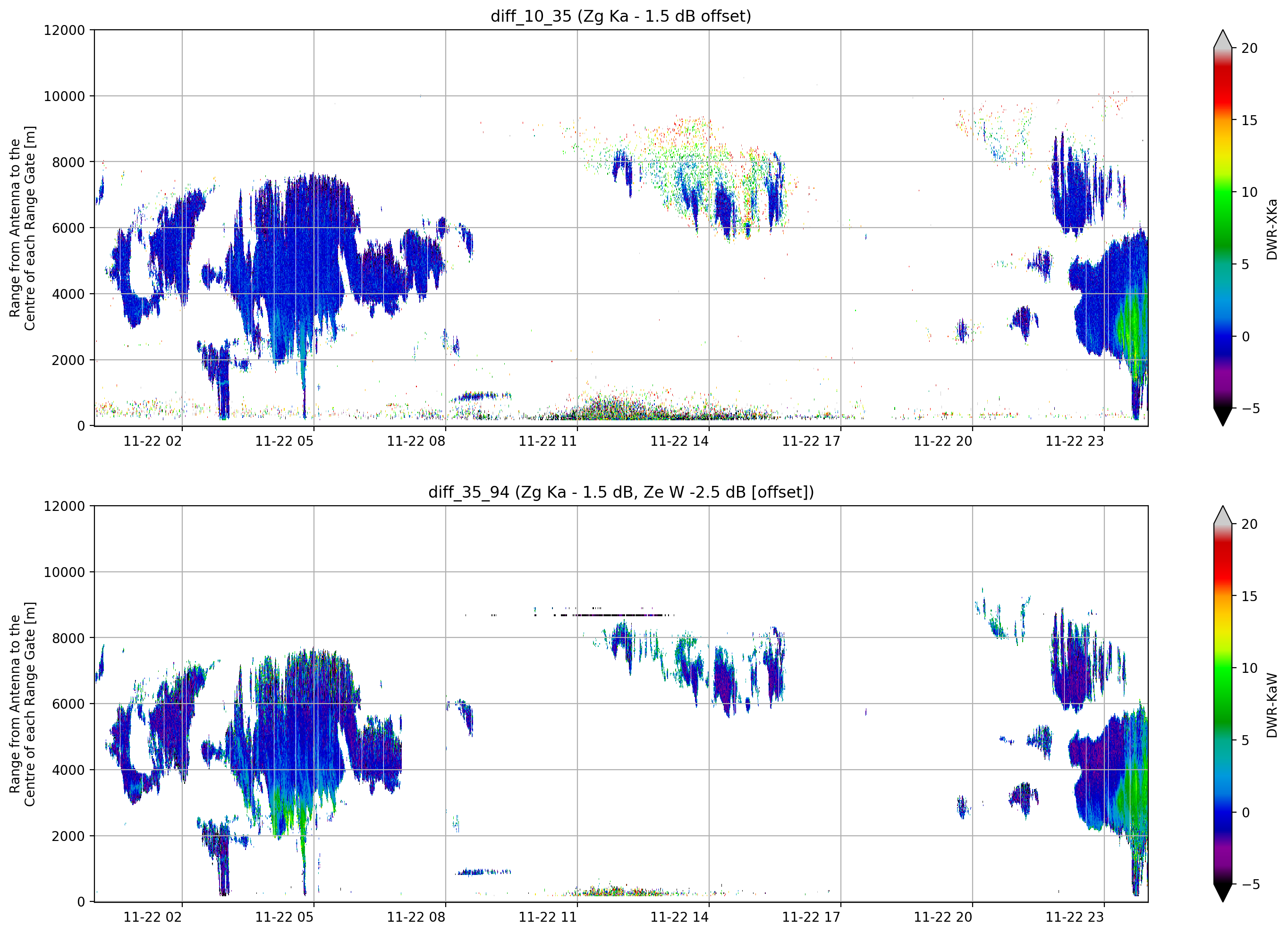Click "11-22 08" tick label under diff_35_94 plot

tap(415, 917)
